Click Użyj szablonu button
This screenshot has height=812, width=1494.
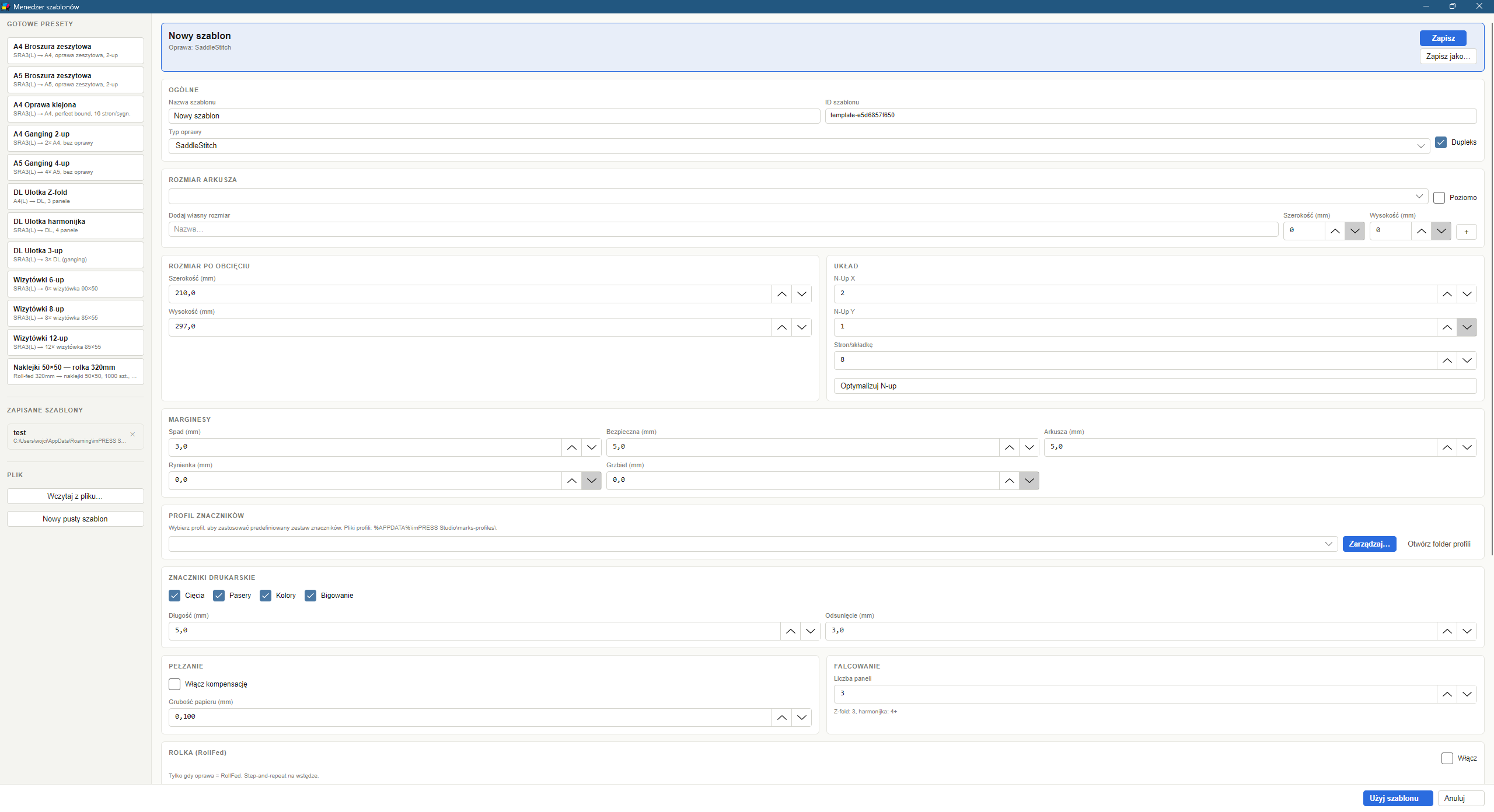[1398, 799]
